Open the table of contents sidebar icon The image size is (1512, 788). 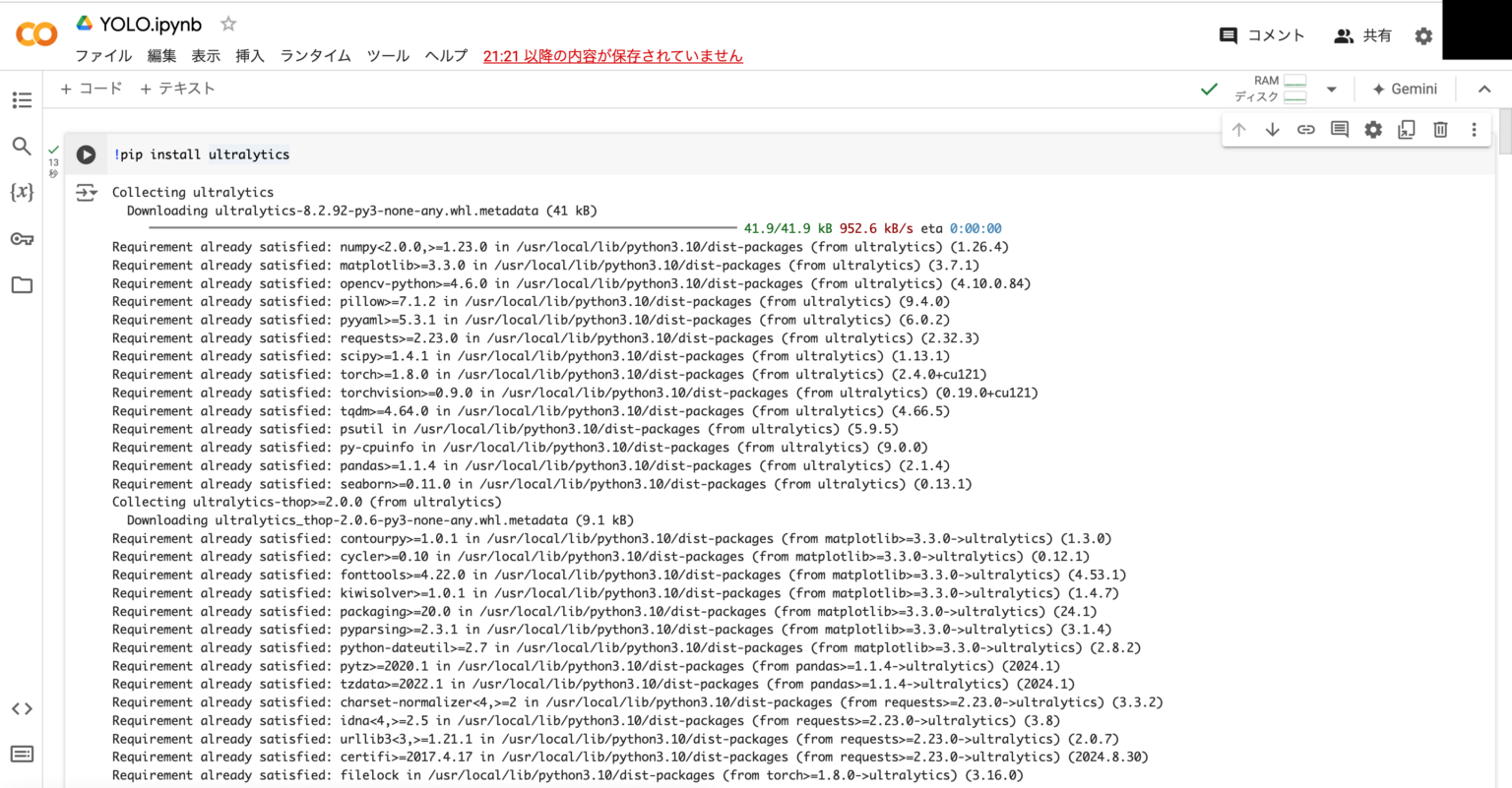[22, 100]
